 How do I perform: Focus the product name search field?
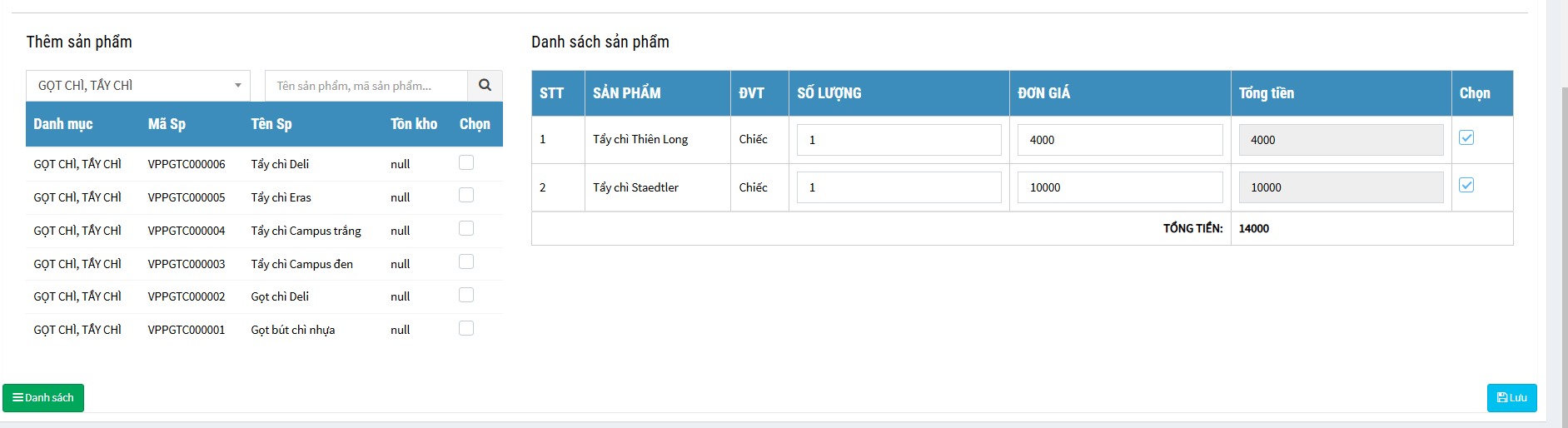(366, 85)
